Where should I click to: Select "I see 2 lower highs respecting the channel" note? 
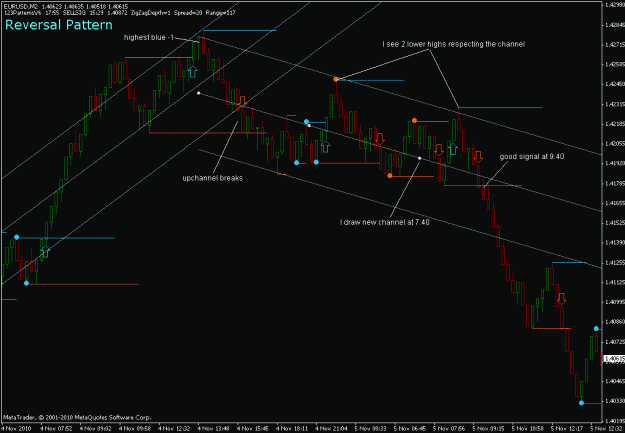tap(454, 44)
